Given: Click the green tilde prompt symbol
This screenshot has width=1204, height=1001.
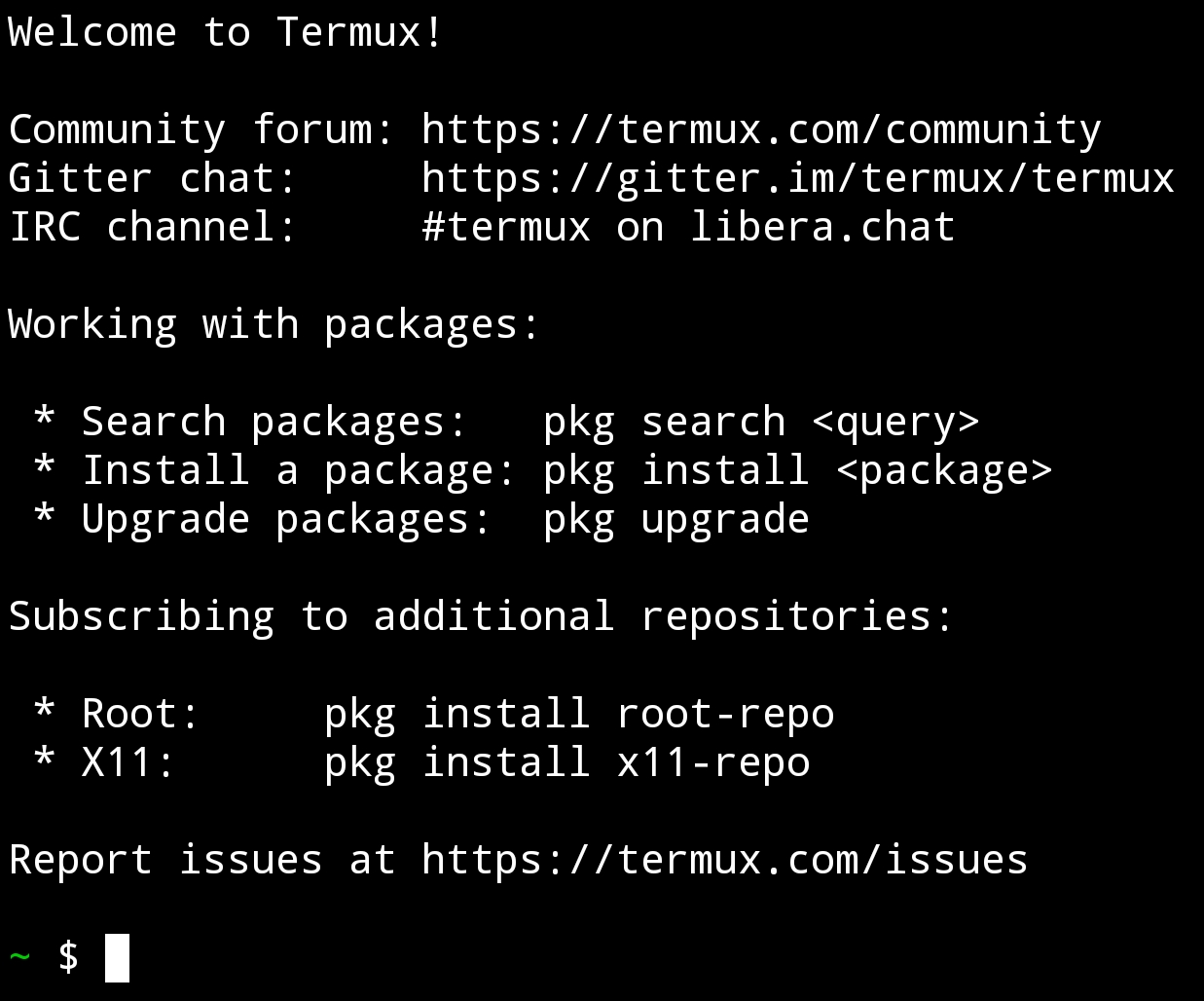Looking at the screenshot, I should click(20, 957).
